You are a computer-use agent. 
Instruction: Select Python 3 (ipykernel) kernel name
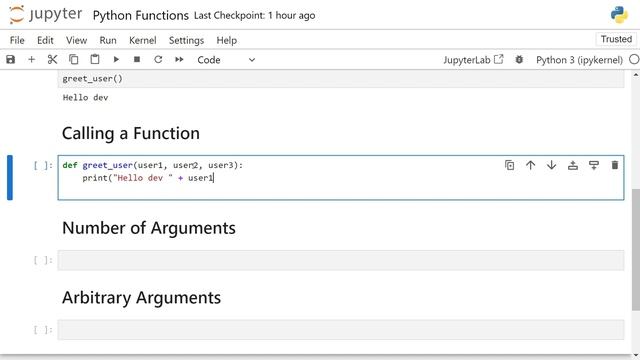[579, 60]
